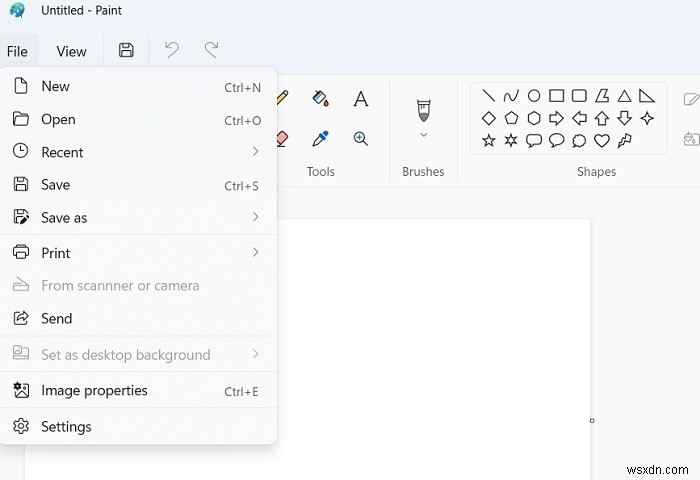Image resolution: width=700 pixels, height=480 pixels.
Task: Select the Magnifier zoom tool
Action: [361, 138]
